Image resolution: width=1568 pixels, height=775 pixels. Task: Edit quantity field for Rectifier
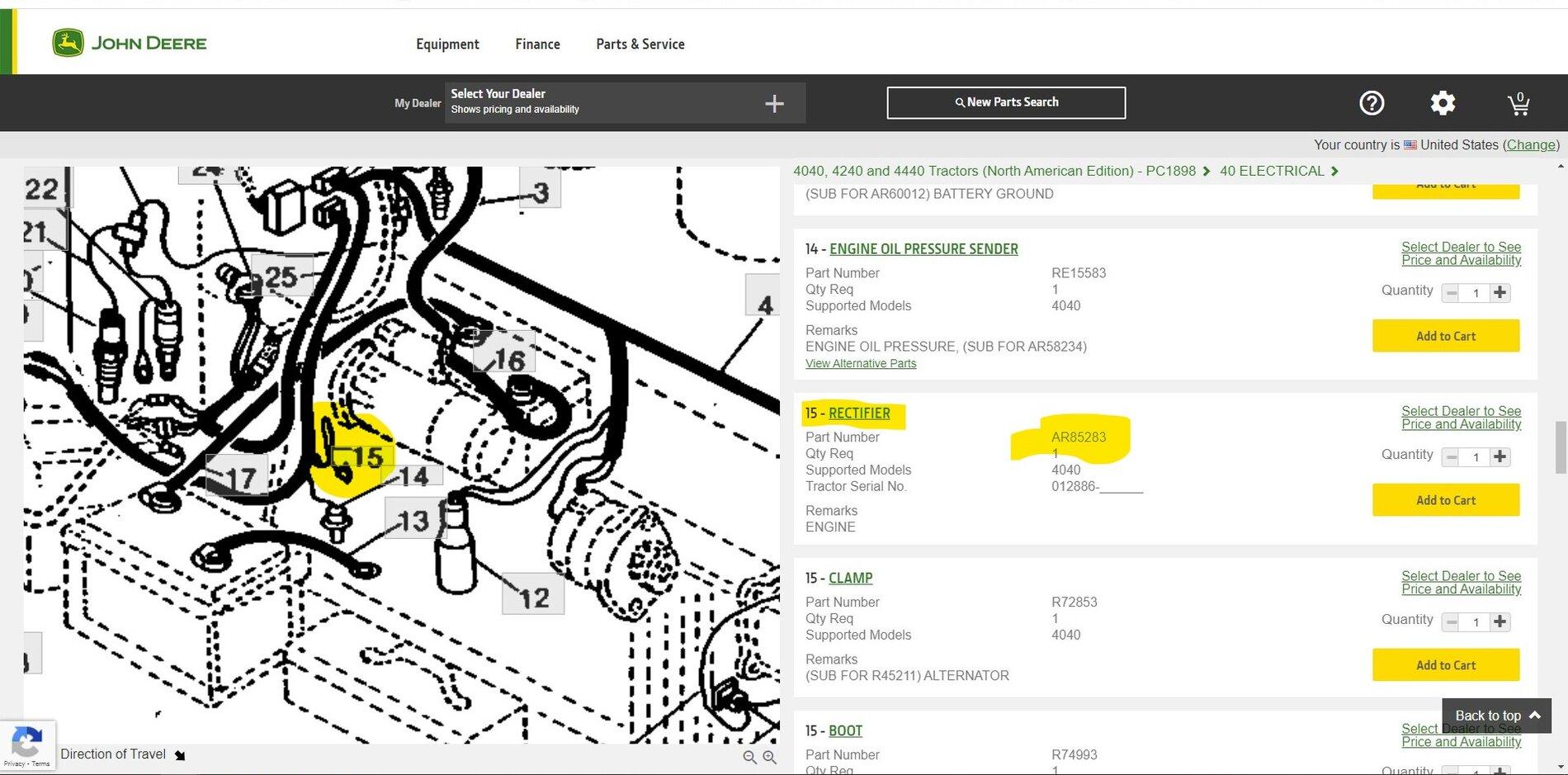(x=1476, y=457)
